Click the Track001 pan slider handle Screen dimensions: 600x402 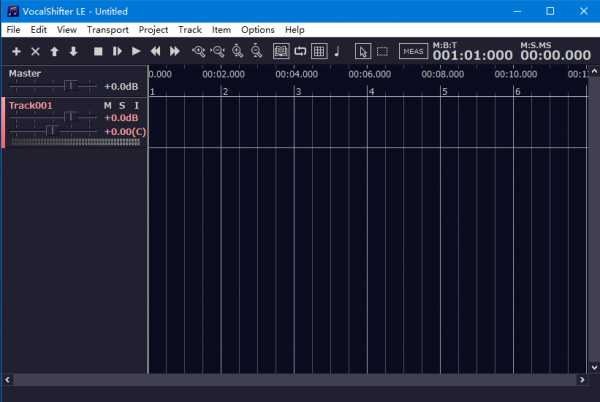[x=52, y=131]
